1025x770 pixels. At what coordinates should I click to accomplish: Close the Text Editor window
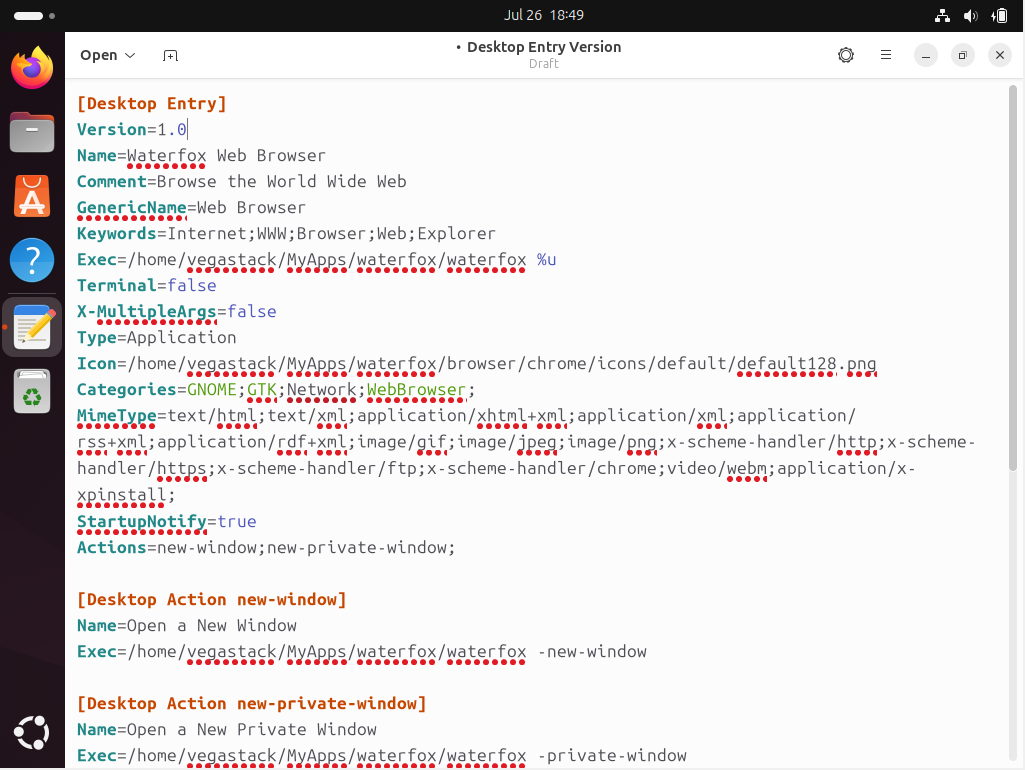point(999,55)
